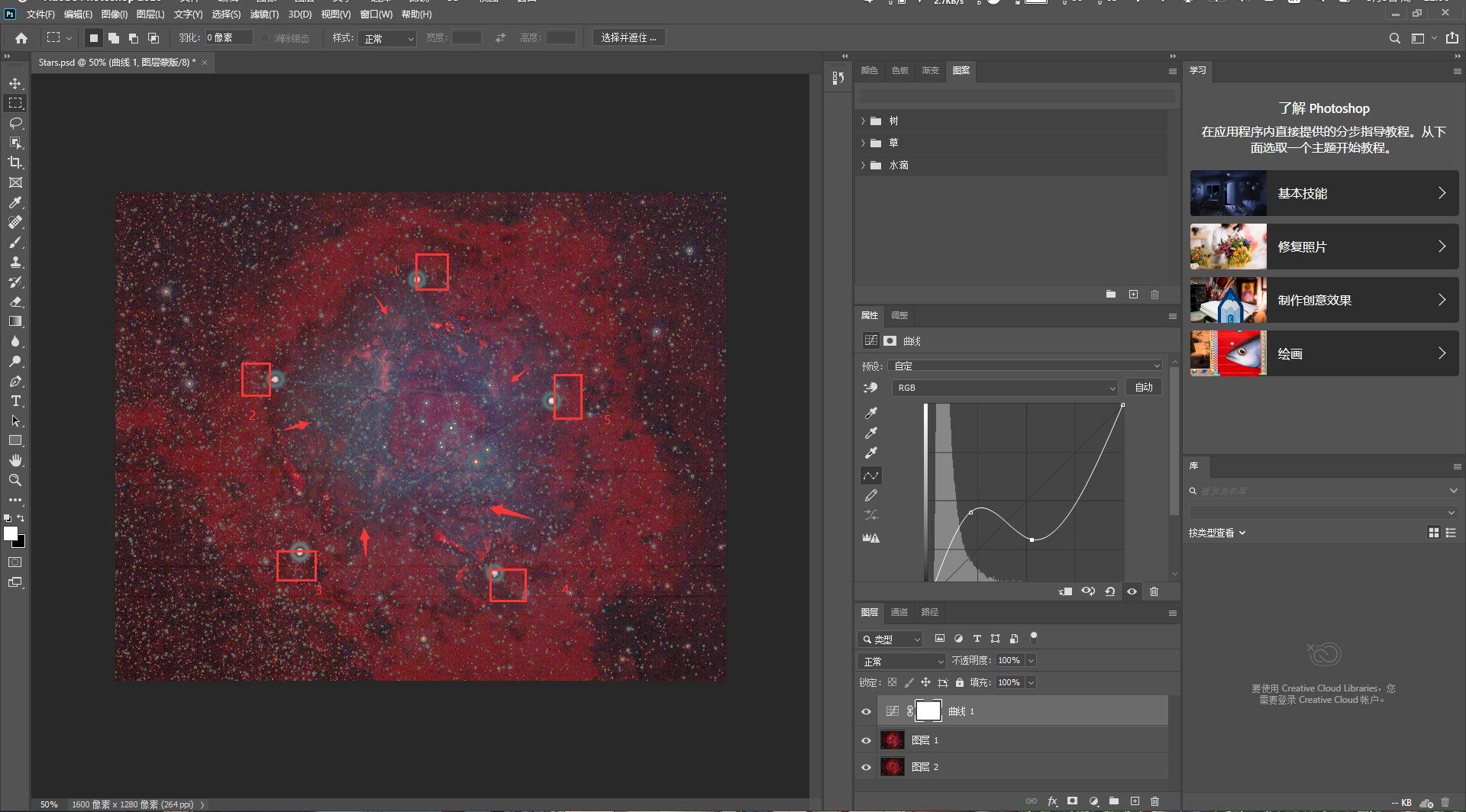Image resolution: width=1466 pixels, height=812 pixels.
Task: Select the Pen tool
Action: click(x=15, y=381)
